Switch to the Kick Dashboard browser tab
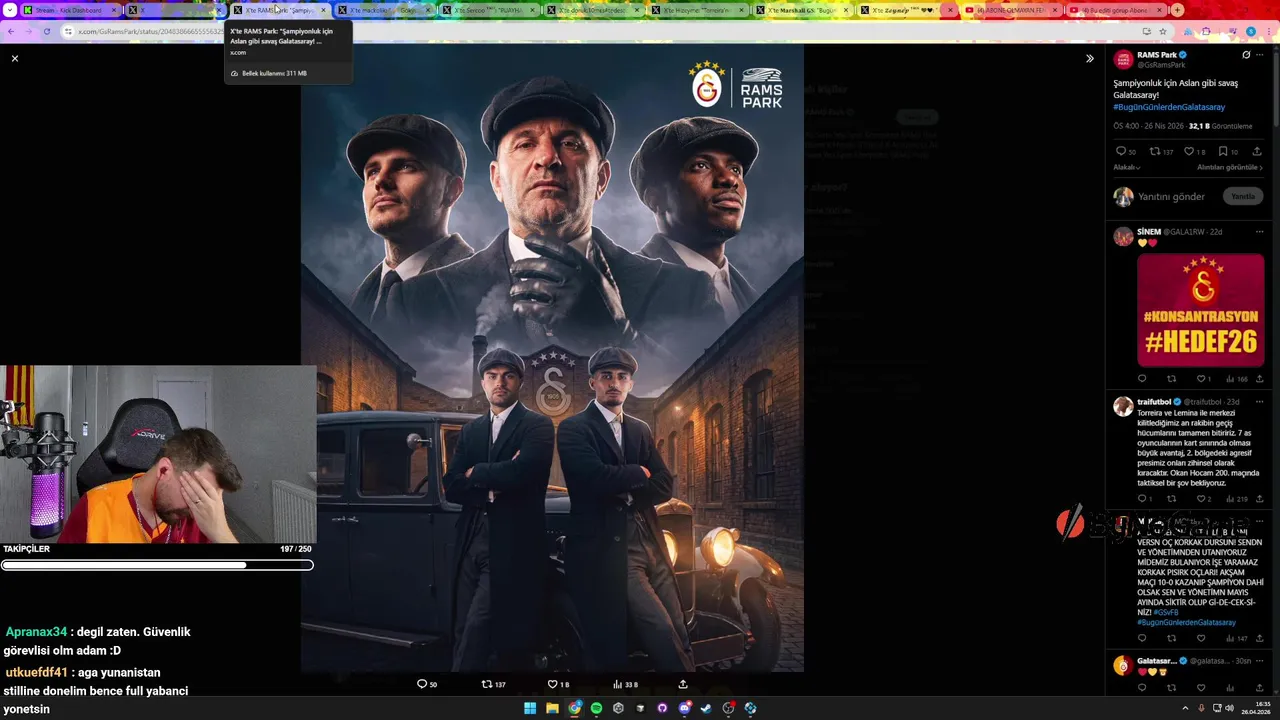 (x=68, y=10)
